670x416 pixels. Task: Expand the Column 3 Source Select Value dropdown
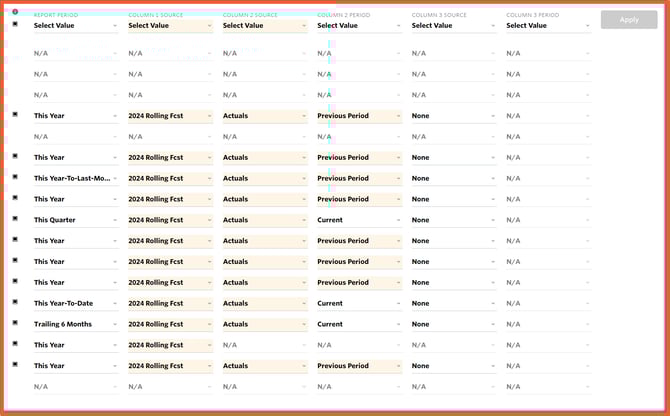[x=453, y=26]
